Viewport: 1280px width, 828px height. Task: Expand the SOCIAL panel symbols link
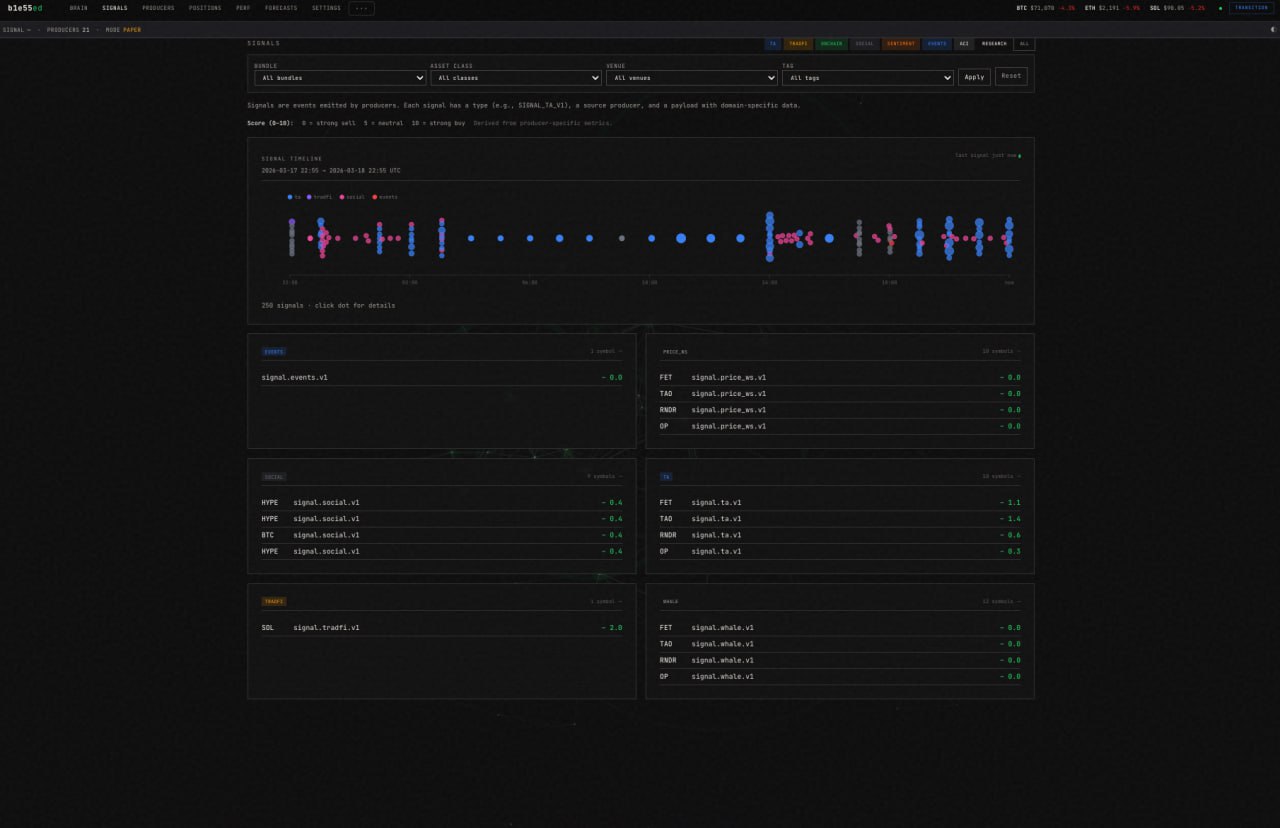tap(604, 476)
